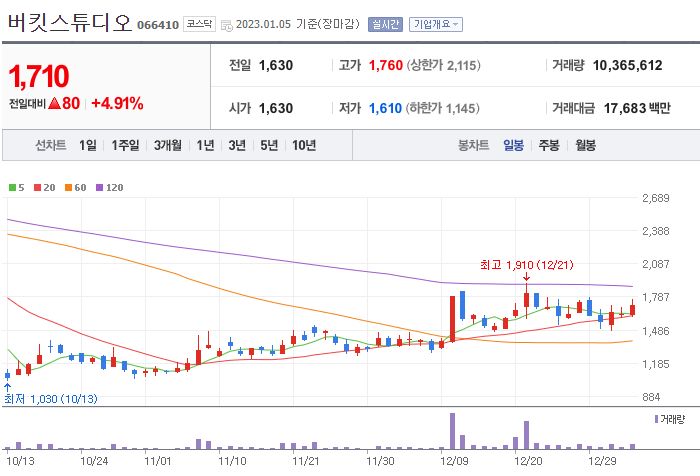Click the 10/13 date axis label
The width and height of the screenshot is (700, 476).
coord(20,461)
